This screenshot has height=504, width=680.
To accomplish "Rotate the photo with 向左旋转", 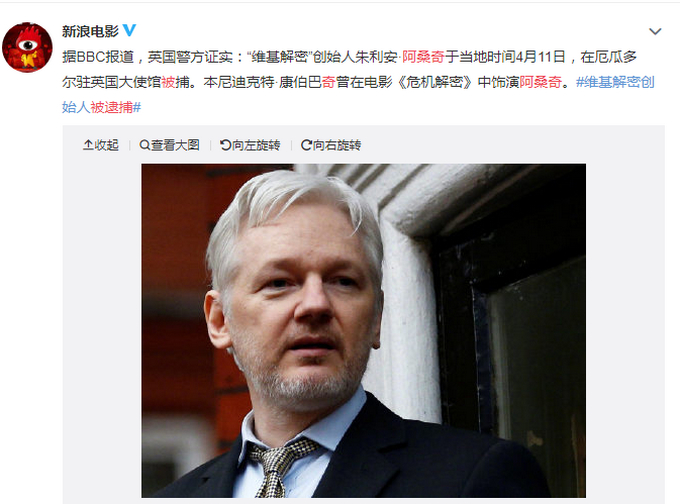I will pyautogui.click(x=250, y=145).
